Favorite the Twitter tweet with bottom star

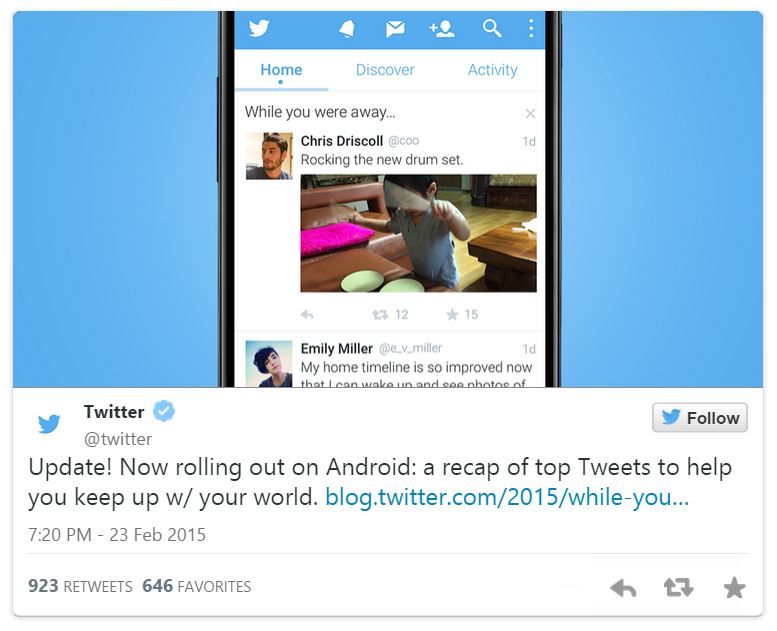pos(734,588)
